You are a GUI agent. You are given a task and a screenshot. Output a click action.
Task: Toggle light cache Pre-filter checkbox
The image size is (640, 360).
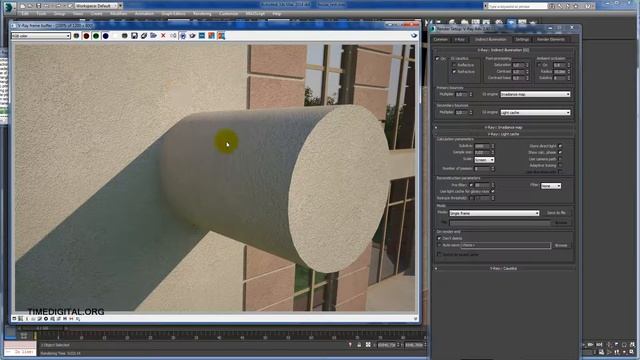click(471, 185)
